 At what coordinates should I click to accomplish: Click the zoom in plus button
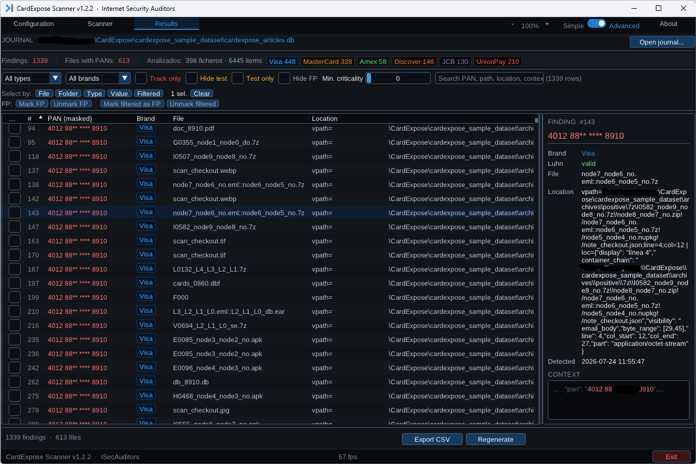coord(547,24)
